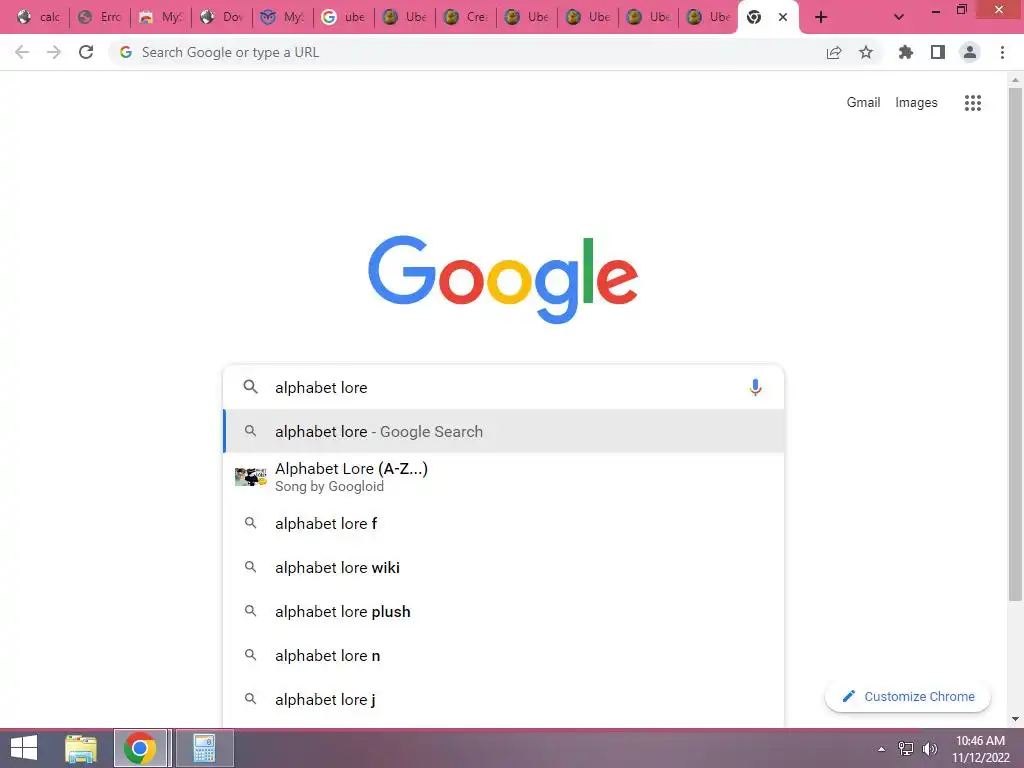Open the volume tray icon
The image size is (1024, 768).
pos(929,749)
